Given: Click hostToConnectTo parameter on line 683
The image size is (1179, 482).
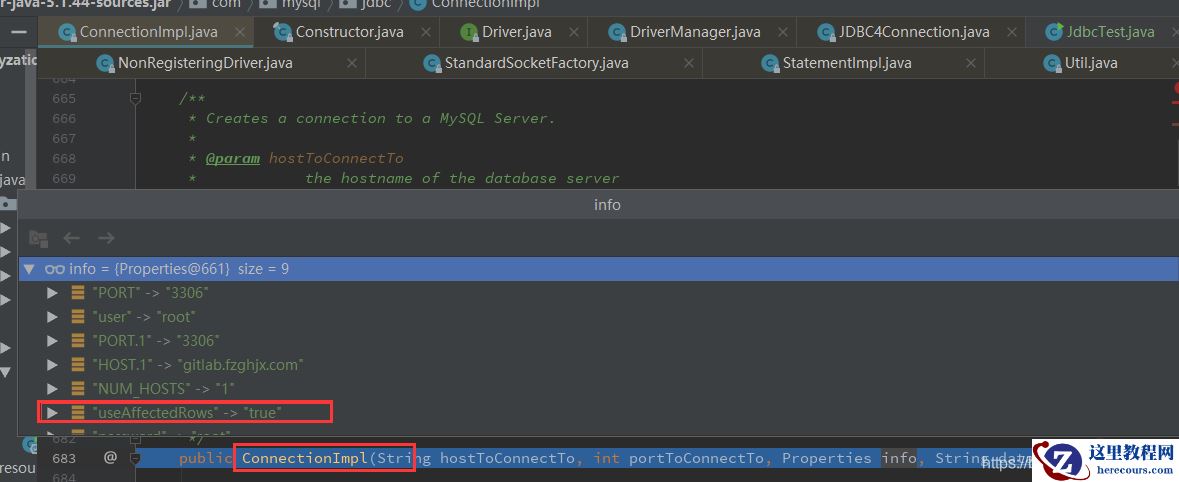Looking at the screenshot, I should (508, 458).
